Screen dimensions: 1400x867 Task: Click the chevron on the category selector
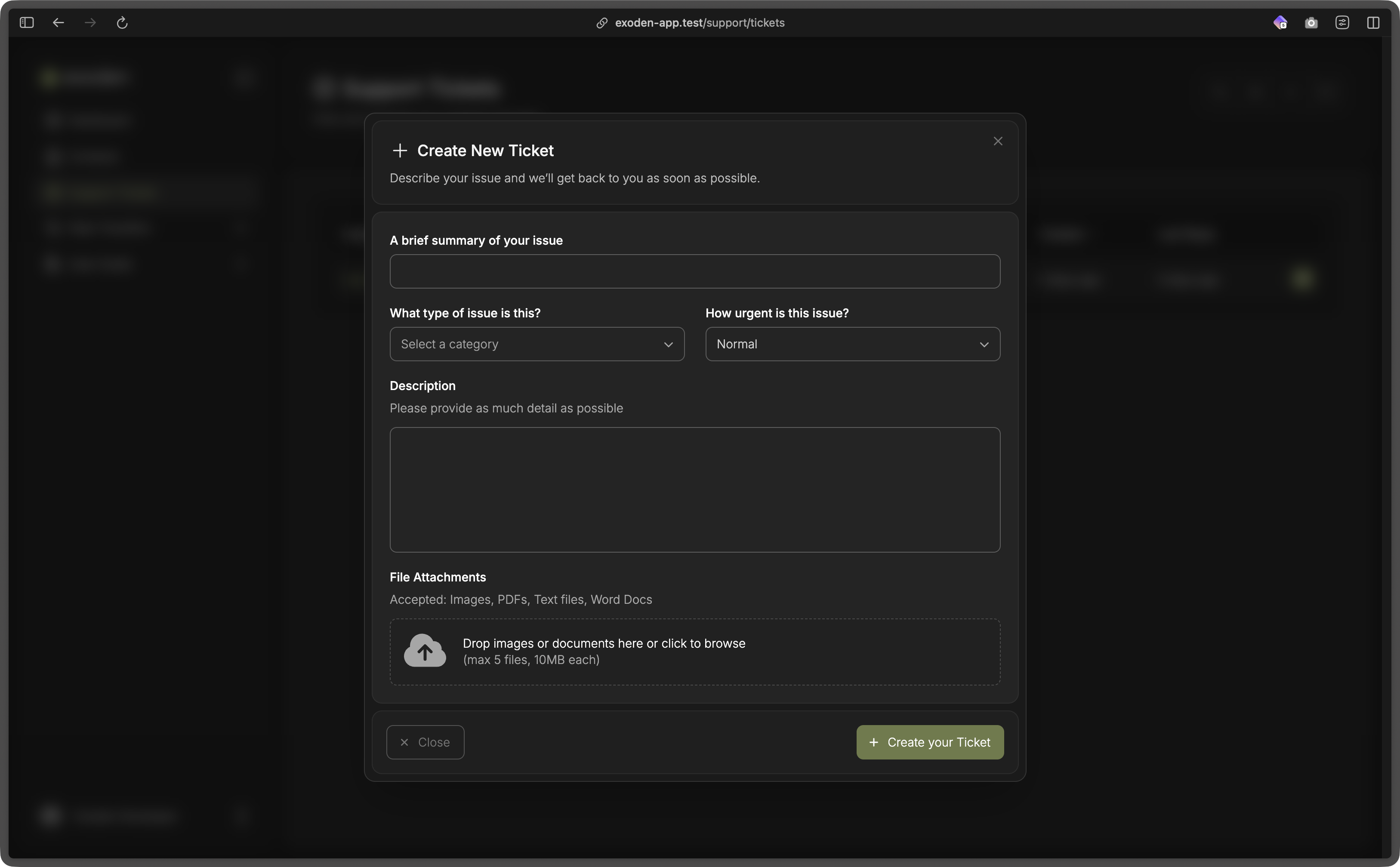pyautogui.click(x=668, y=344)
